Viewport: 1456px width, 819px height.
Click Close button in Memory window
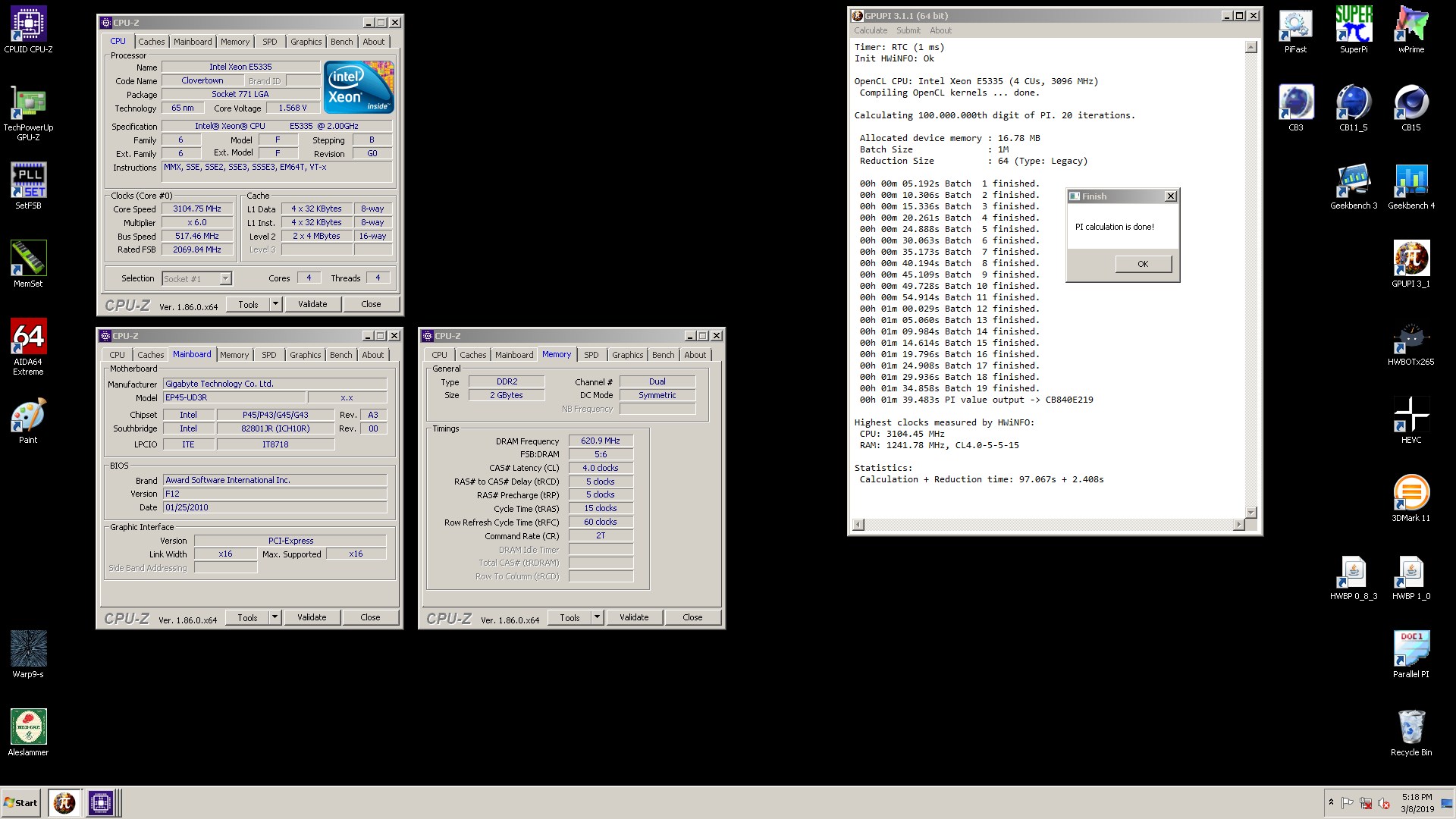692,617
